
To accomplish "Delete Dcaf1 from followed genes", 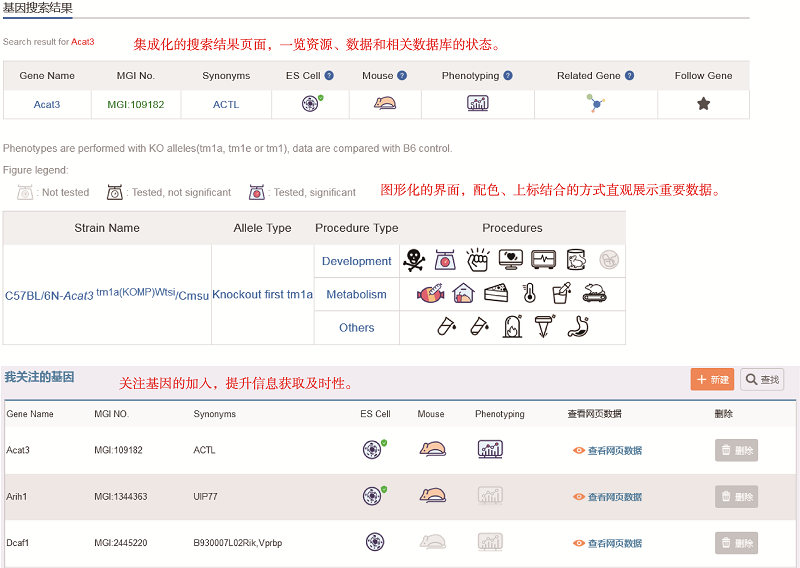I will click(x=736, y=543).
